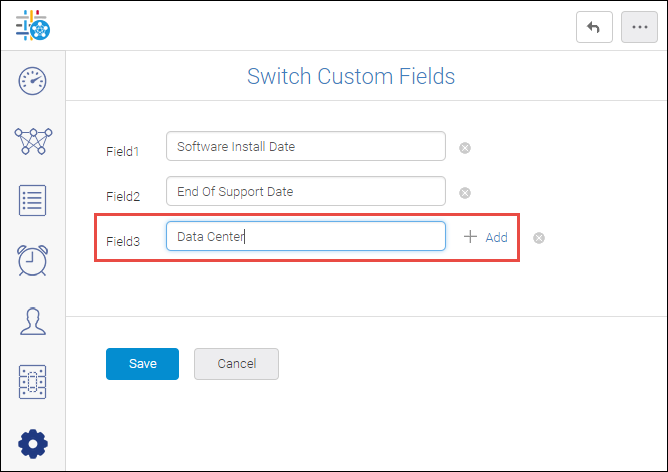Click the application logo at top left
Image resolution: width=668 pixels, height=472 pixels.
33,26
